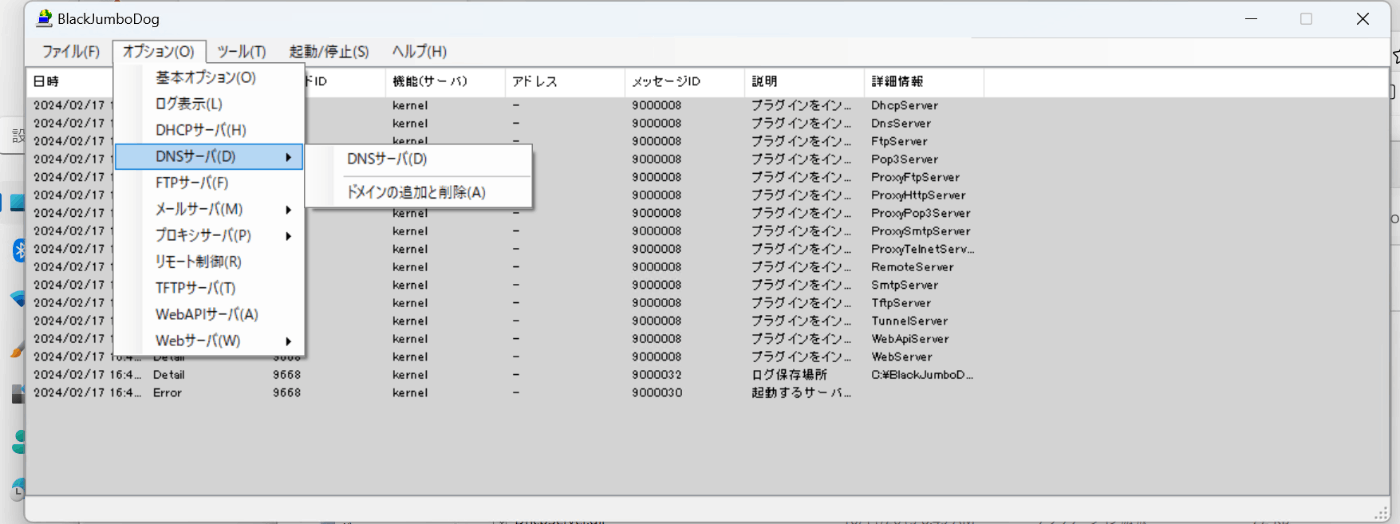Click the ProxyTelnetServ... log entry
The image size is (1400, 524).
922,249
